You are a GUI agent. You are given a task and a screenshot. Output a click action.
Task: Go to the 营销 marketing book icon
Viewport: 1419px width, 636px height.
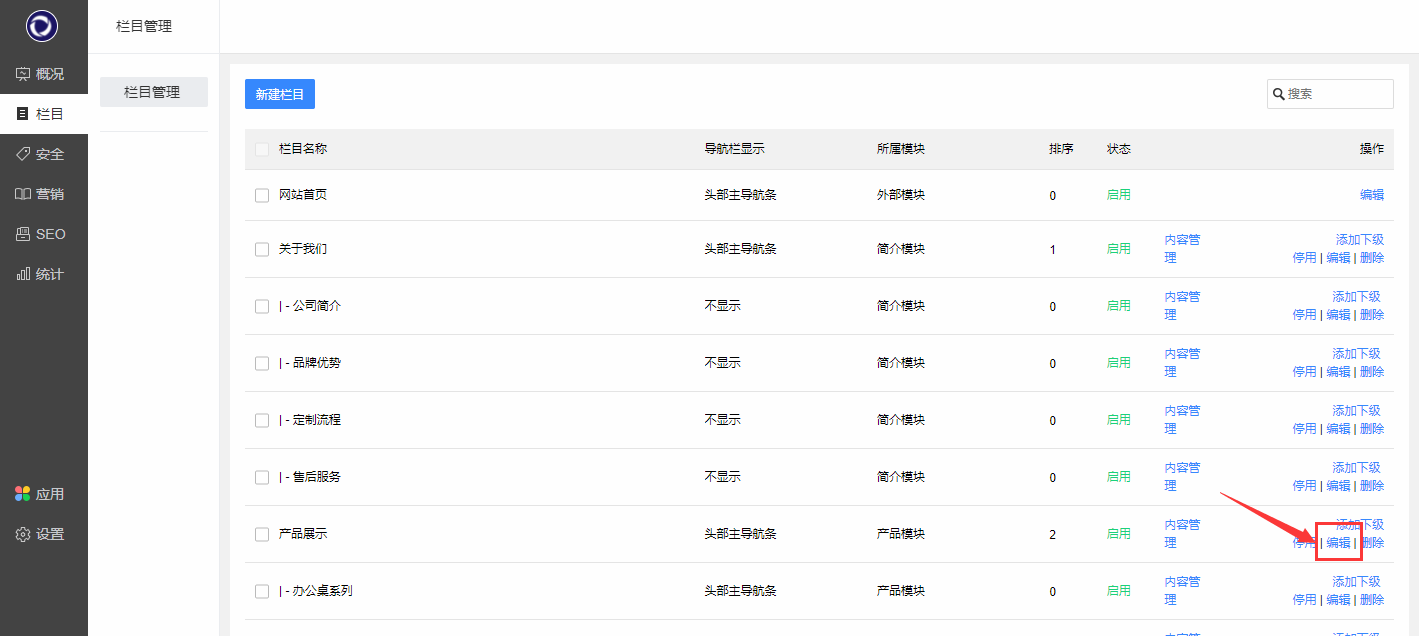23,194
